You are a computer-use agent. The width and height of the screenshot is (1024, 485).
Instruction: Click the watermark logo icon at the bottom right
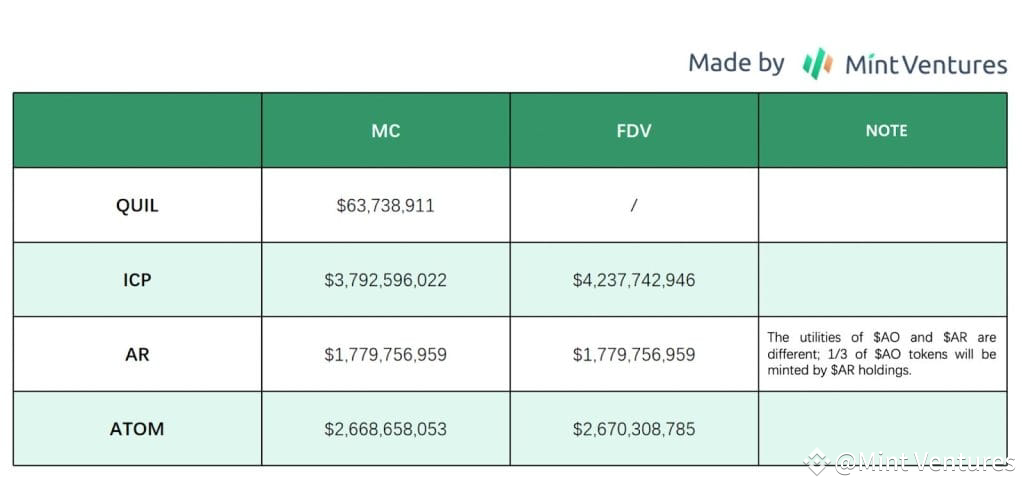click(x=819, y=462)
